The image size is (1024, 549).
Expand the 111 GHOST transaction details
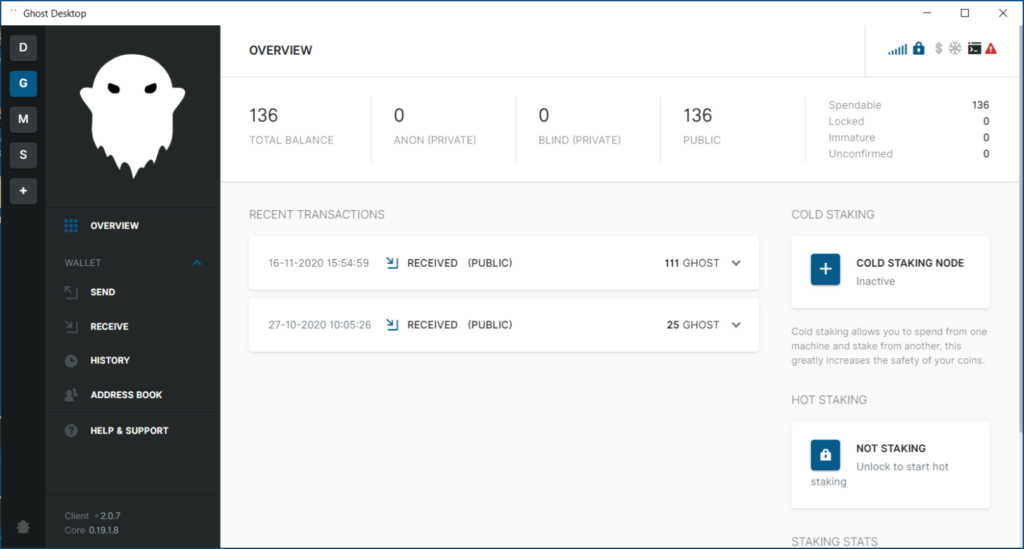point(737,263)
